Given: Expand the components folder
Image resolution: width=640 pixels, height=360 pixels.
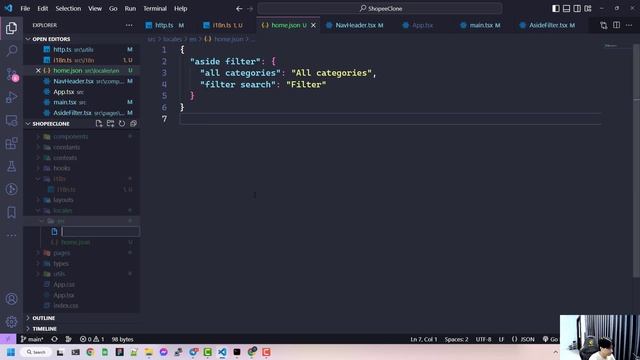Looking at the screenshot, I should [x=82, y=137].
